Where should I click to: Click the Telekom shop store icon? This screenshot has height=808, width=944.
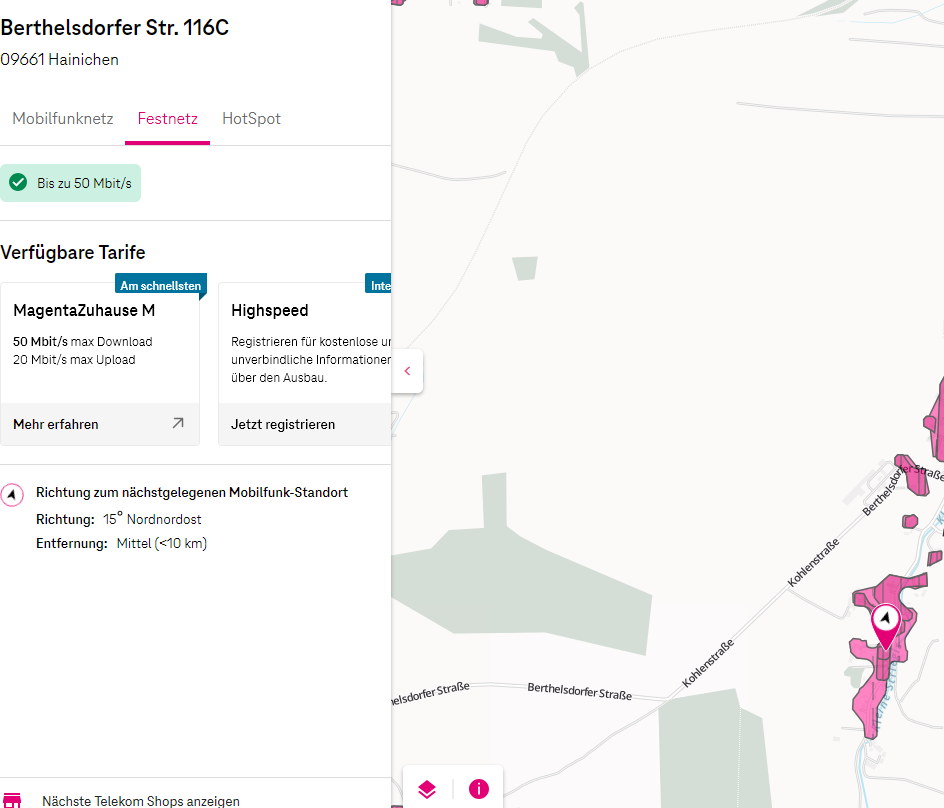(12, 800)
